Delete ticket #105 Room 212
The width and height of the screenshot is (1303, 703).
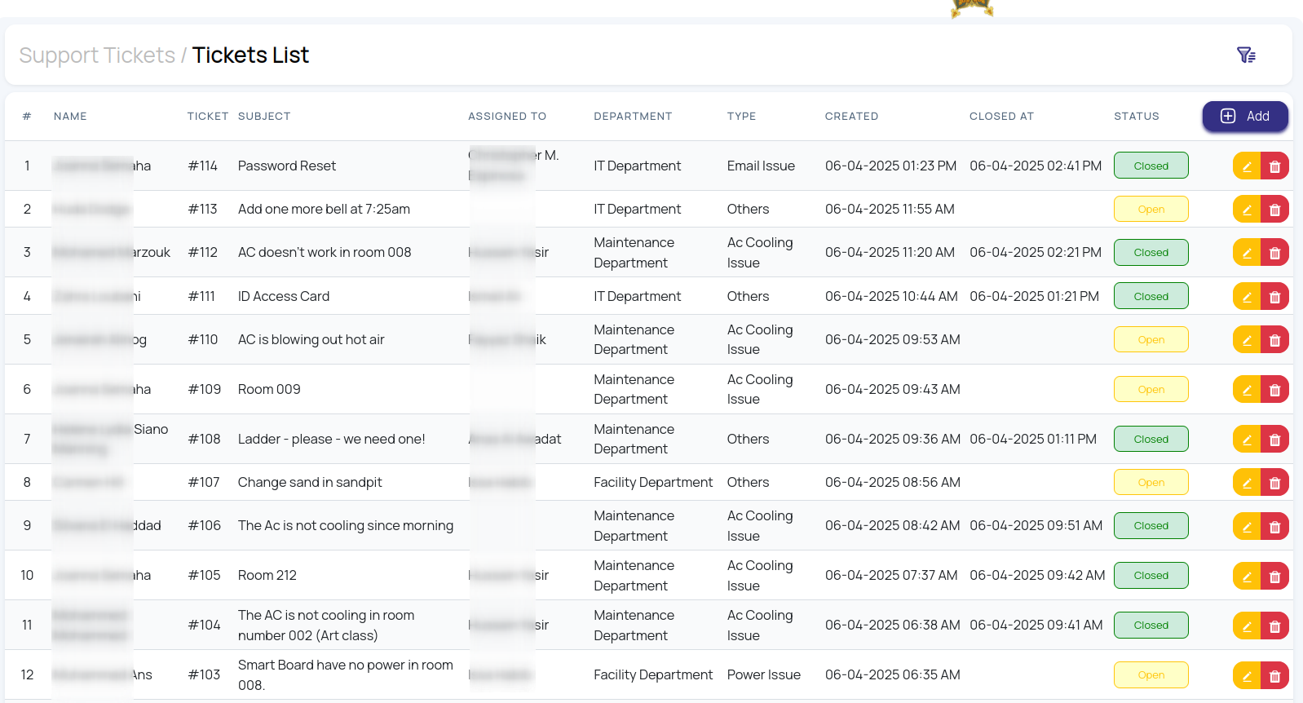1275,576
